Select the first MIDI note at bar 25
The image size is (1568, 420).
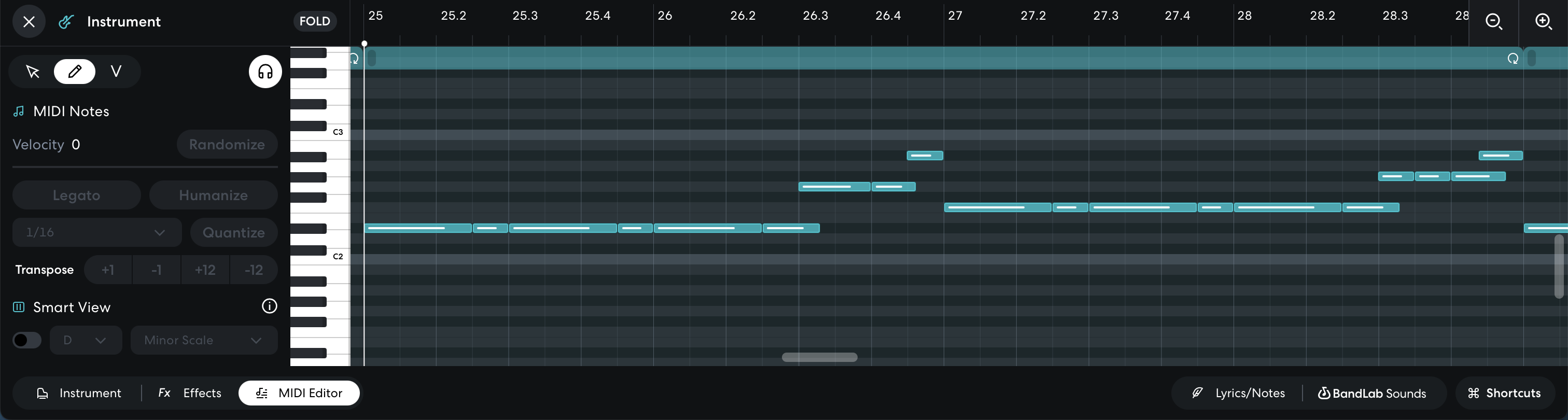[x=418, y=228]
